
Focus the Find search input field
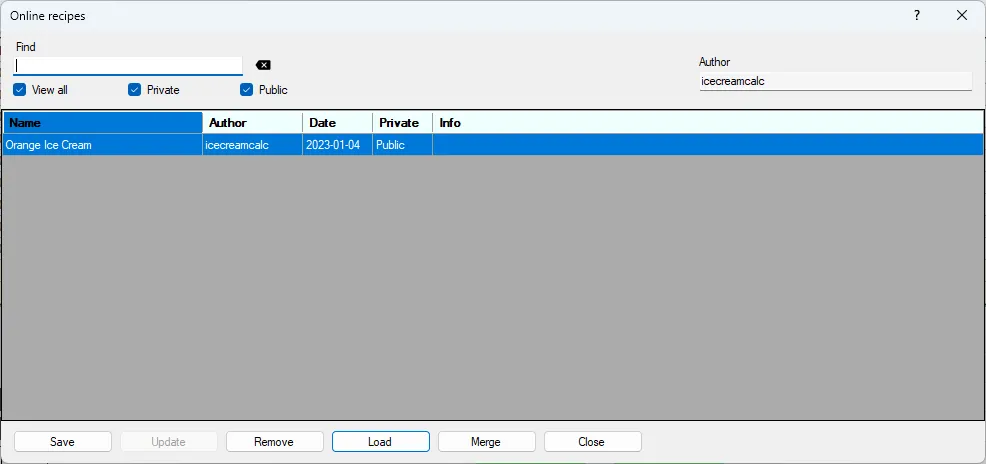[x=128, y=65]
